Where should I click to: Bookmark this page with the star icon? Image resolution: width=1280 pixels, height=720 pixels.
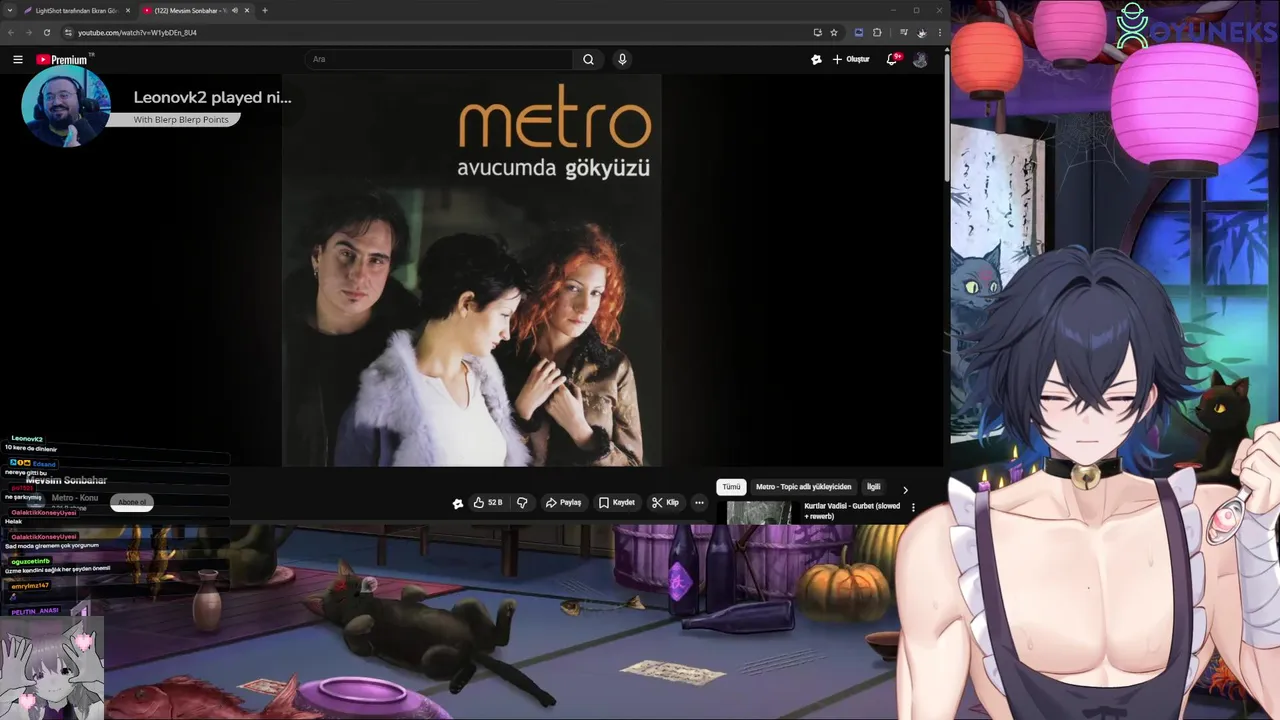[834, 32]
